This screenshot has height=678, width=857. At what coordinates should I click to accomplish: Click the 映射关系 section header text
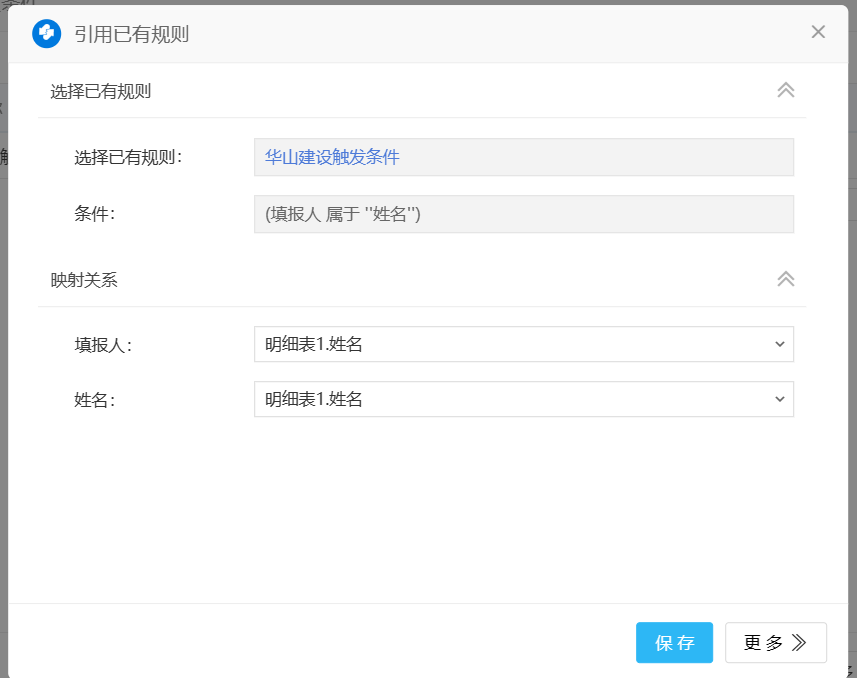point(84,280)
